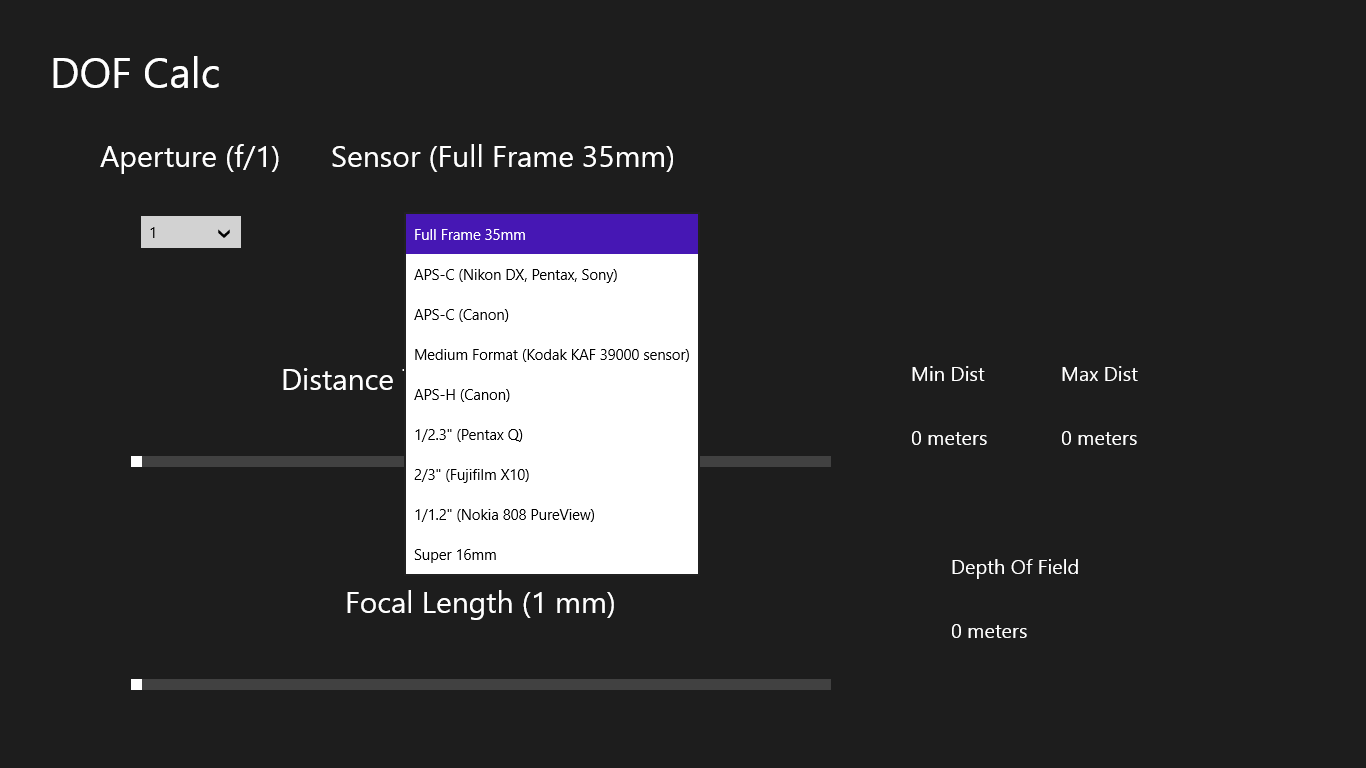Select the APS-C (Canon) sensor
This screenshot has width=1366, height=768.
tap(551, 314)
